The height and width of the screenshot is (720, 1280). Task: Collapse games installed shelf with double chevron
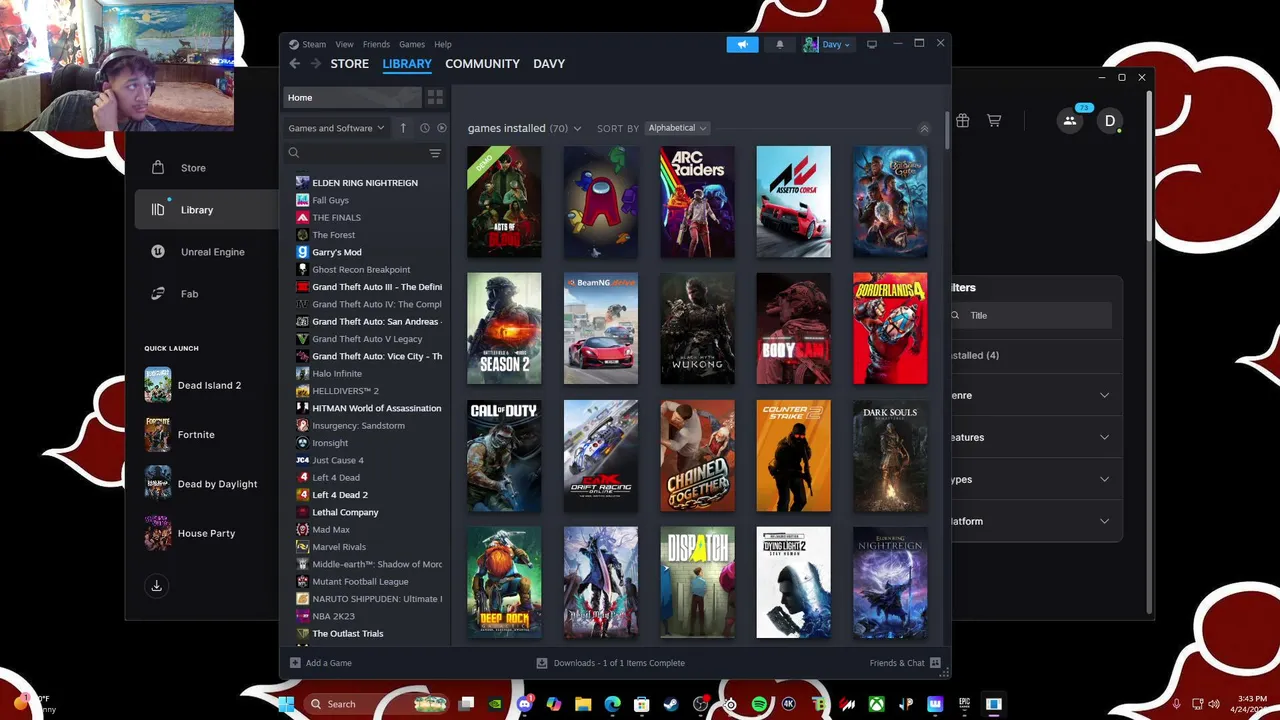pos(924,129)
